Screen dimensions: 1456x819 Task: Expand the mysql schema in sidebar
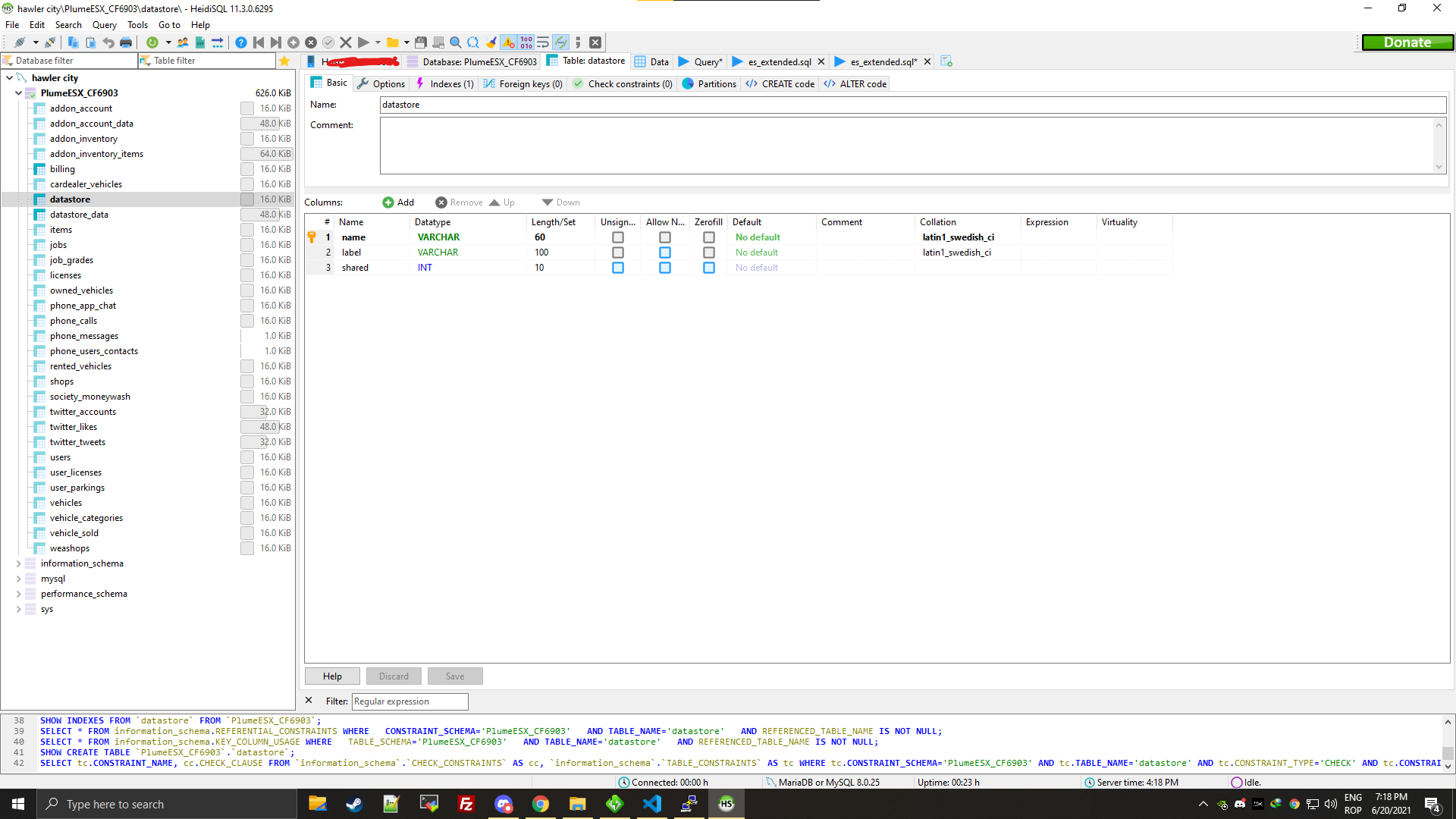click(18, 579)
